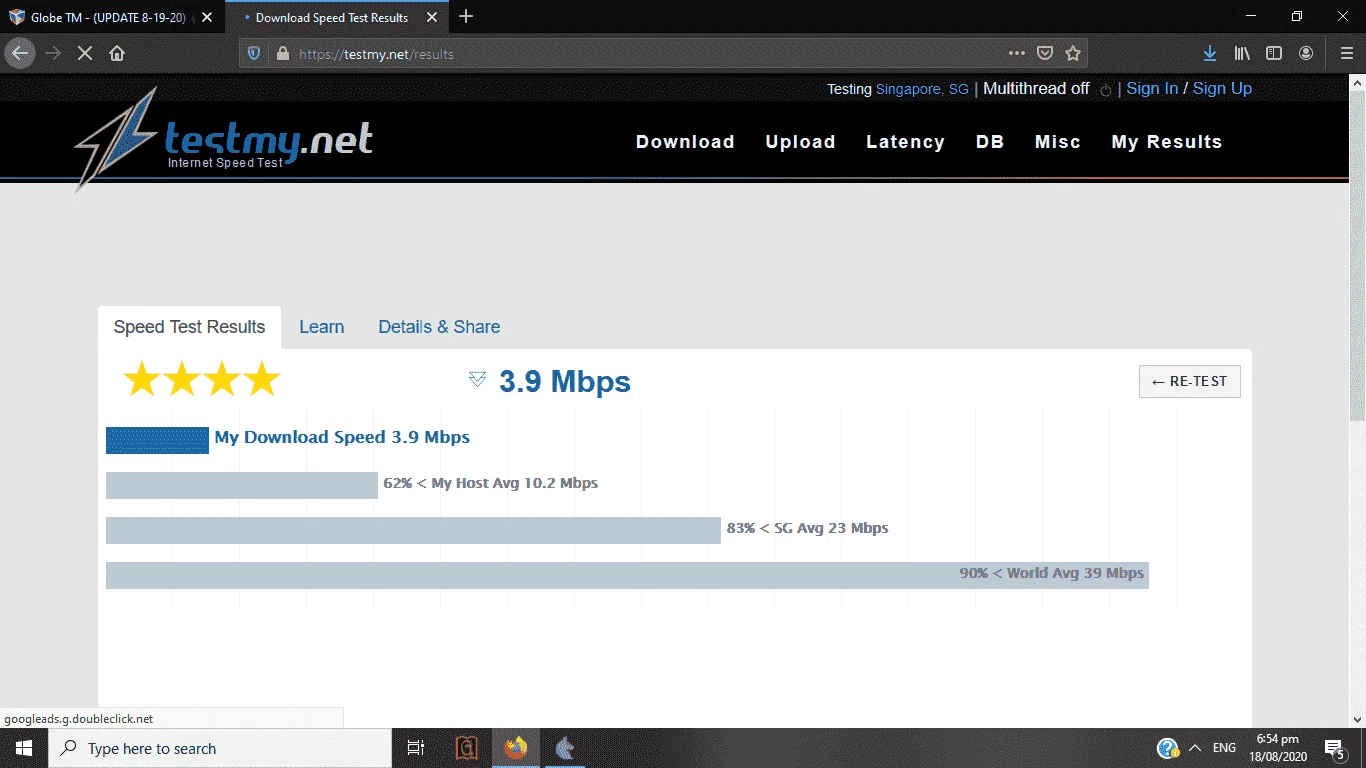The width and height of the screenshot is (1366, 768).
Task: Open Task View on the taskbar
Action: coord(416,748)
